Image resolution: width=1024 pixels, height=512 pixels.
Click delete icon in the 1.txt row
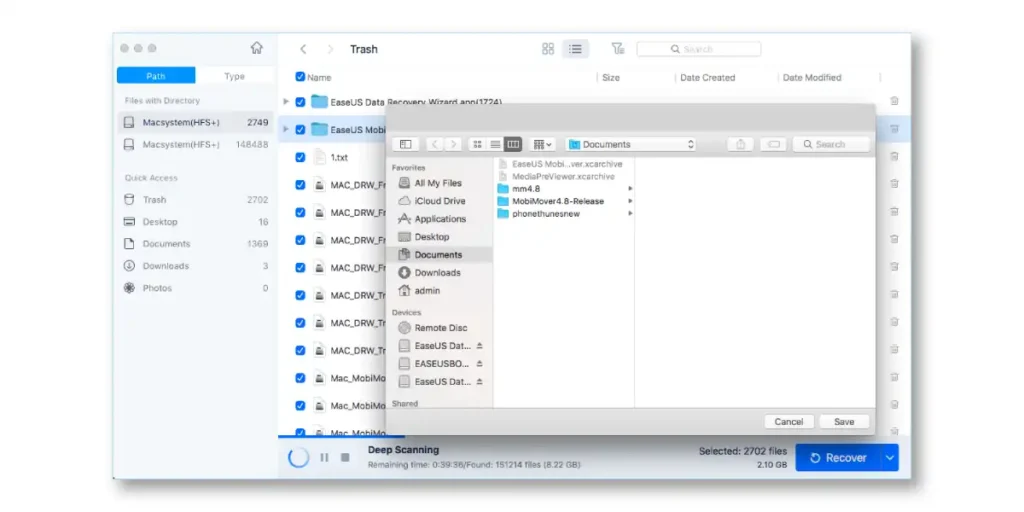tap(894, 157)
